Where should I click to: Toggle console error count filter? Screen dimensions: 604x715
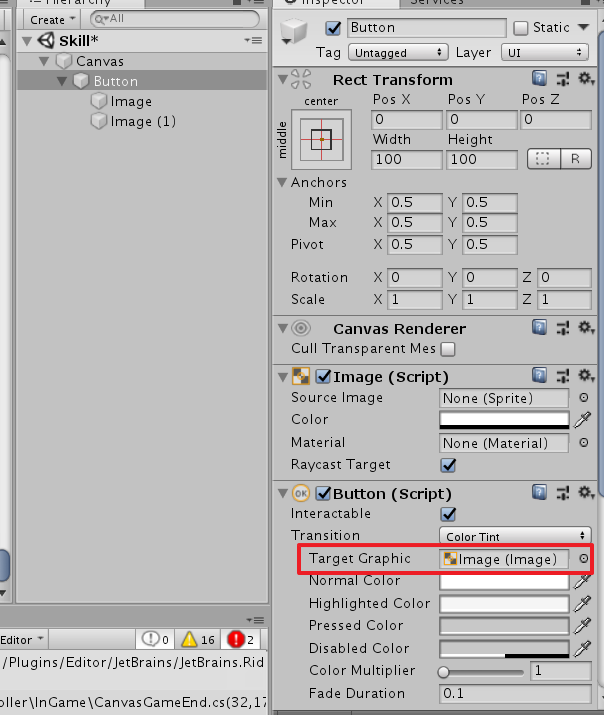click(x=242, y=639)
